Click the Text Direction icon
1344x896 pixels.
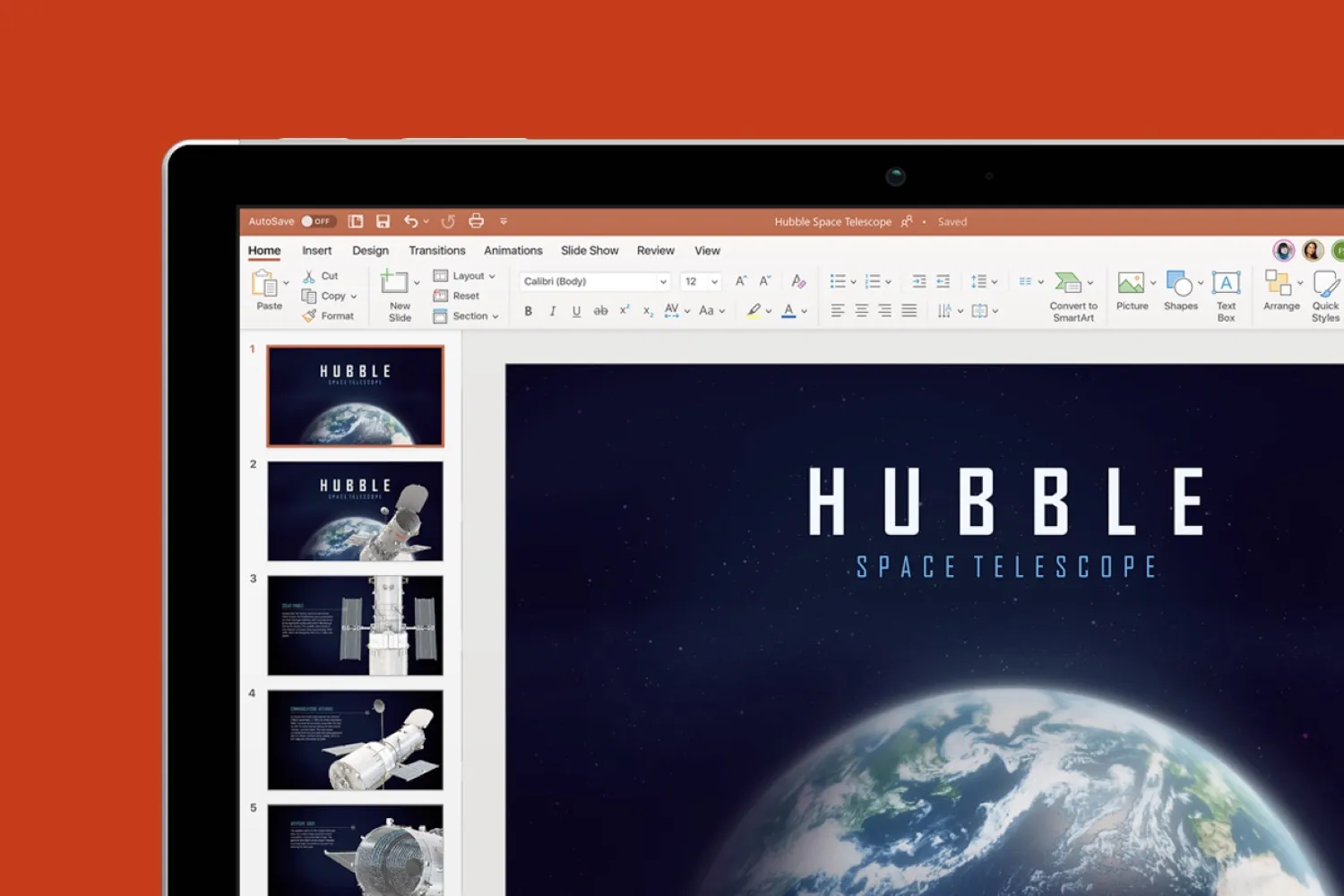(944, 311)
